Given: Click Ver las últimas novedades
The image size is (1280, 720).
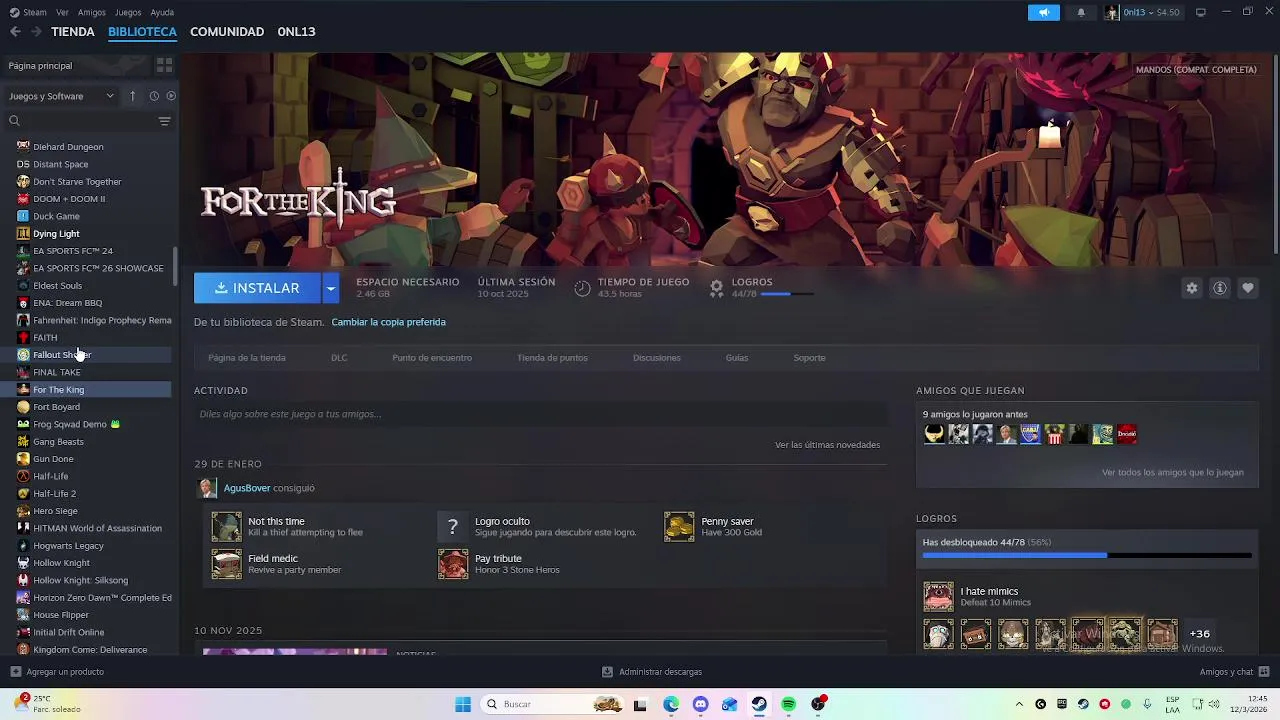Looking at the screenshot, I should point(827,445).
